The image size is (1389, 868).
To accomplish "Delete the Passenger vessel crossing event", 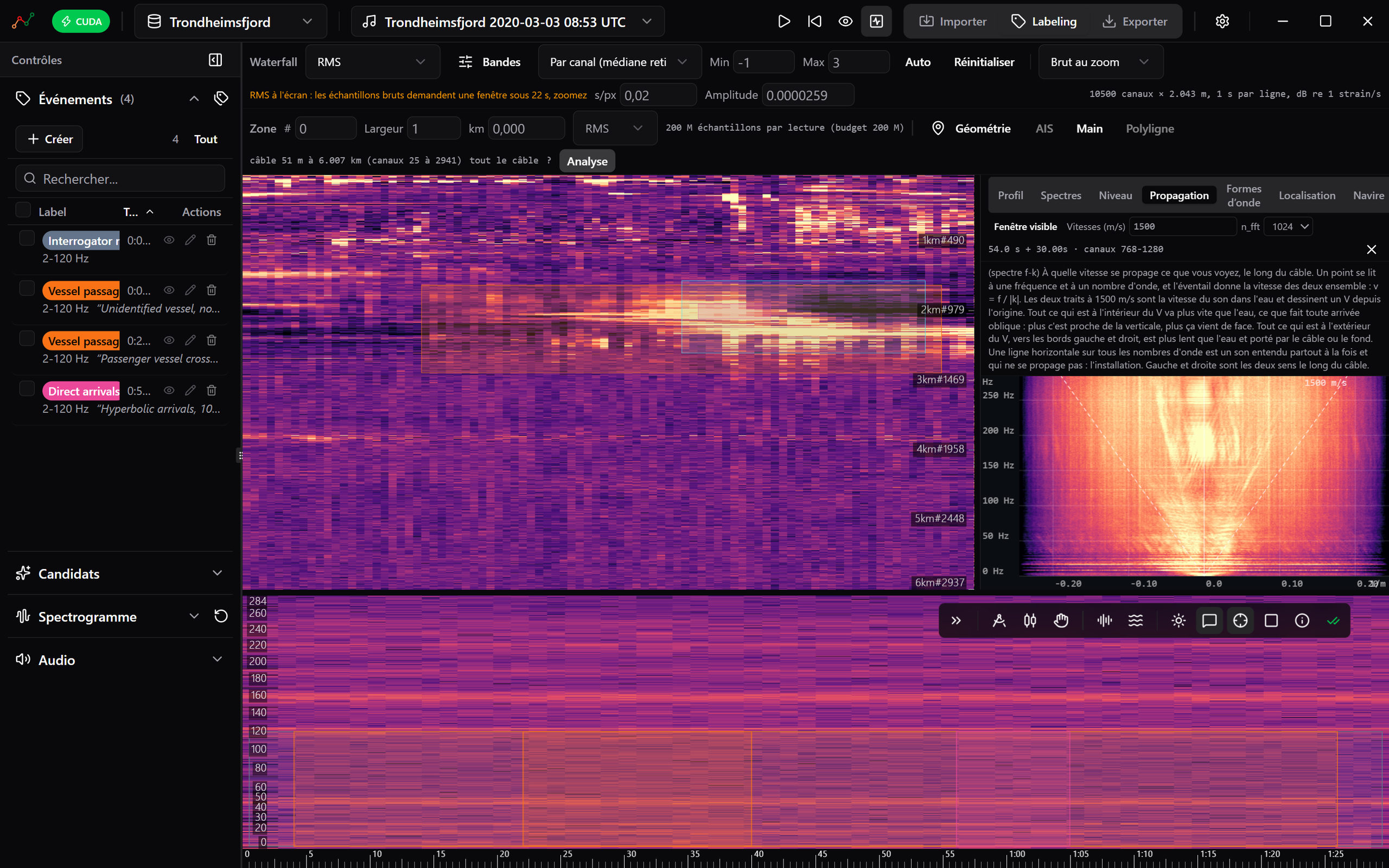I will tap(211, 341).
